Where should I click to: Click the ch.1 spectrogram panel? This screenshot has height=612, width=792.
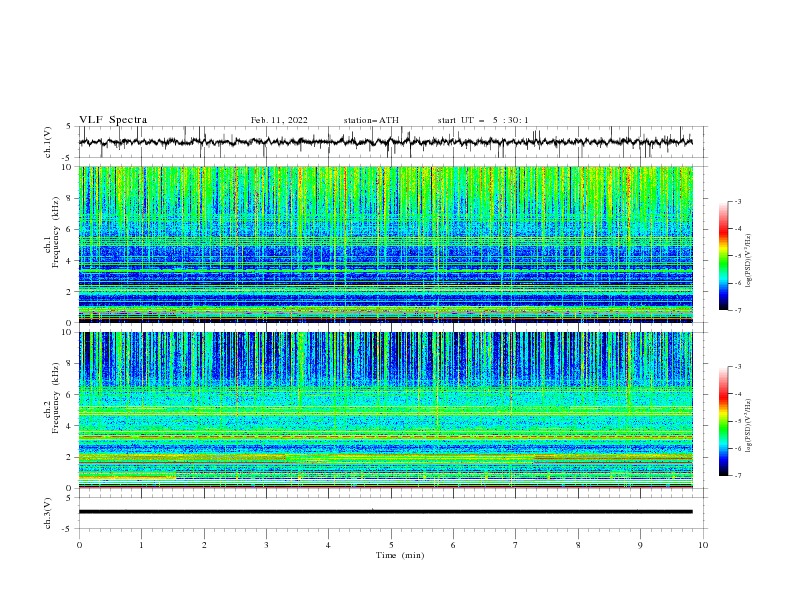[386, 244]
